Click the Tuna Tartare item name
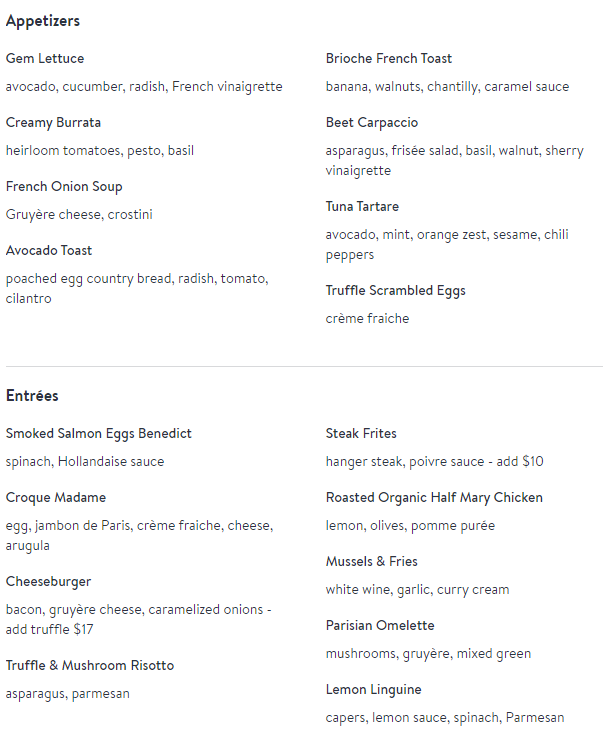The image size is (603, 744). point(362,206)
